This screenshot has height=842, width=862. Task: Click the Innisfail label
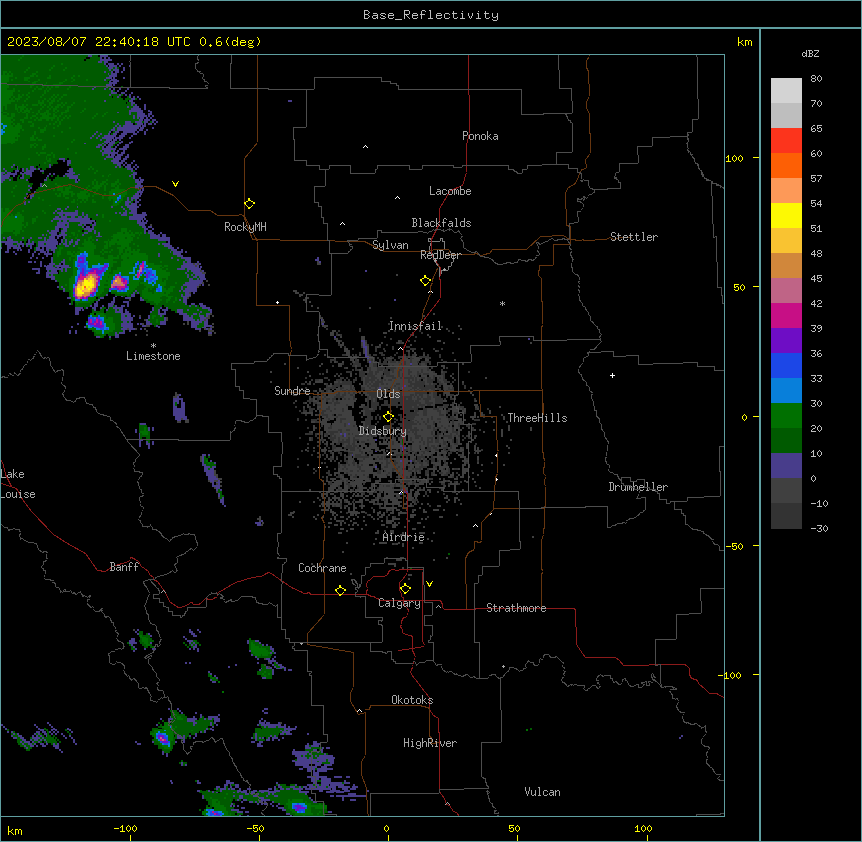click(415, 326)
